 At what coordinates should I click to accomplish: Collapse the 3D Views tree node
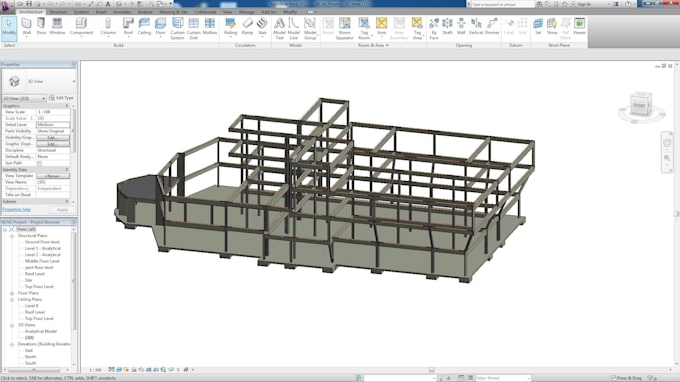(12, 325)
